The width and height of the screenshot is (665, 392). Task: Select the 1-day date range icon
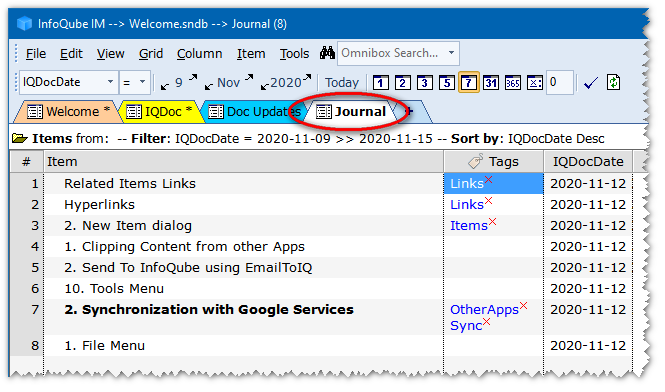click(x=380, y=83)
